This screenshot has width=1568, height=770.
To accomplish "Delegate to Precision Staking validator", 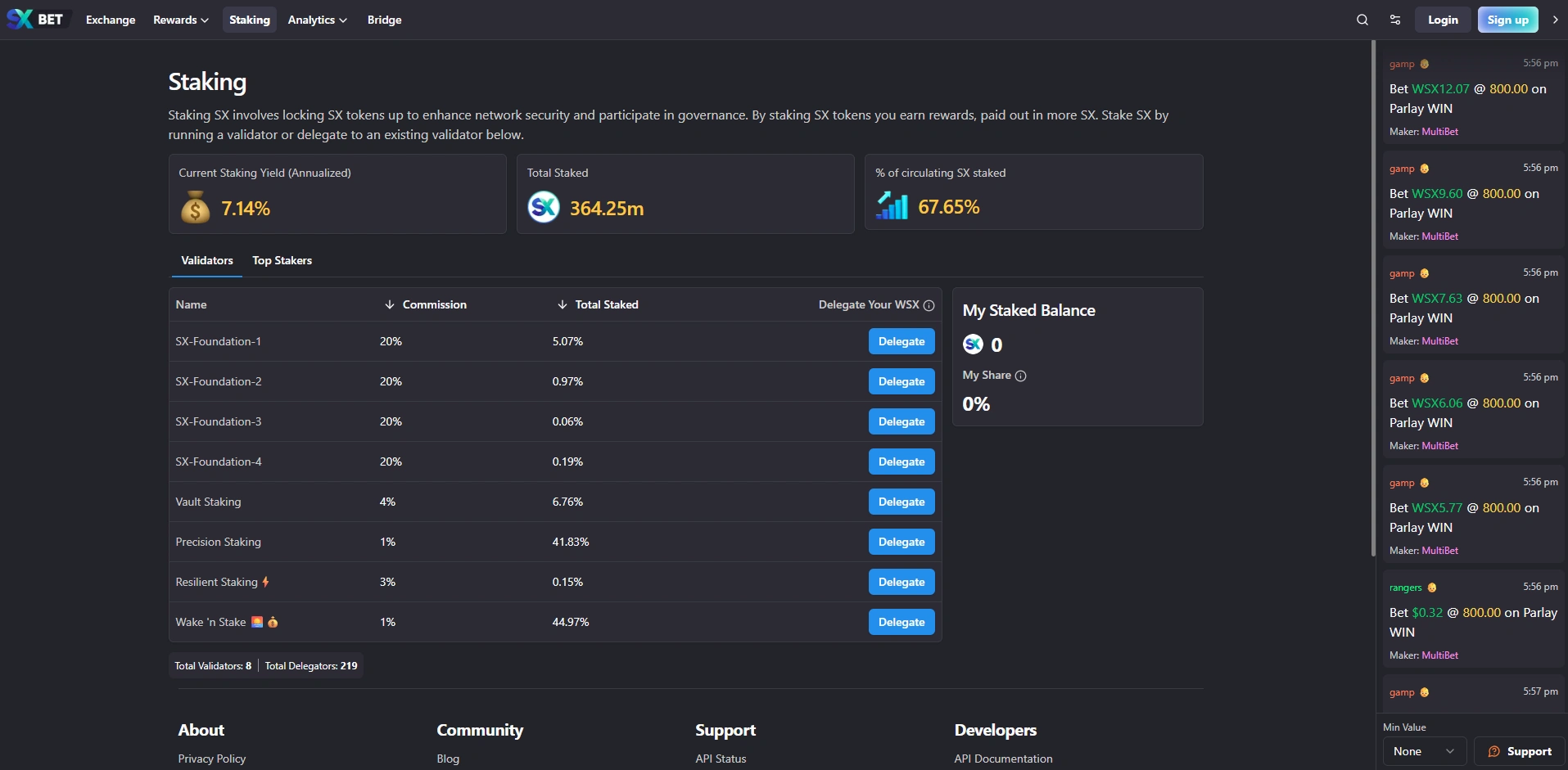I will tap(901, 542).
